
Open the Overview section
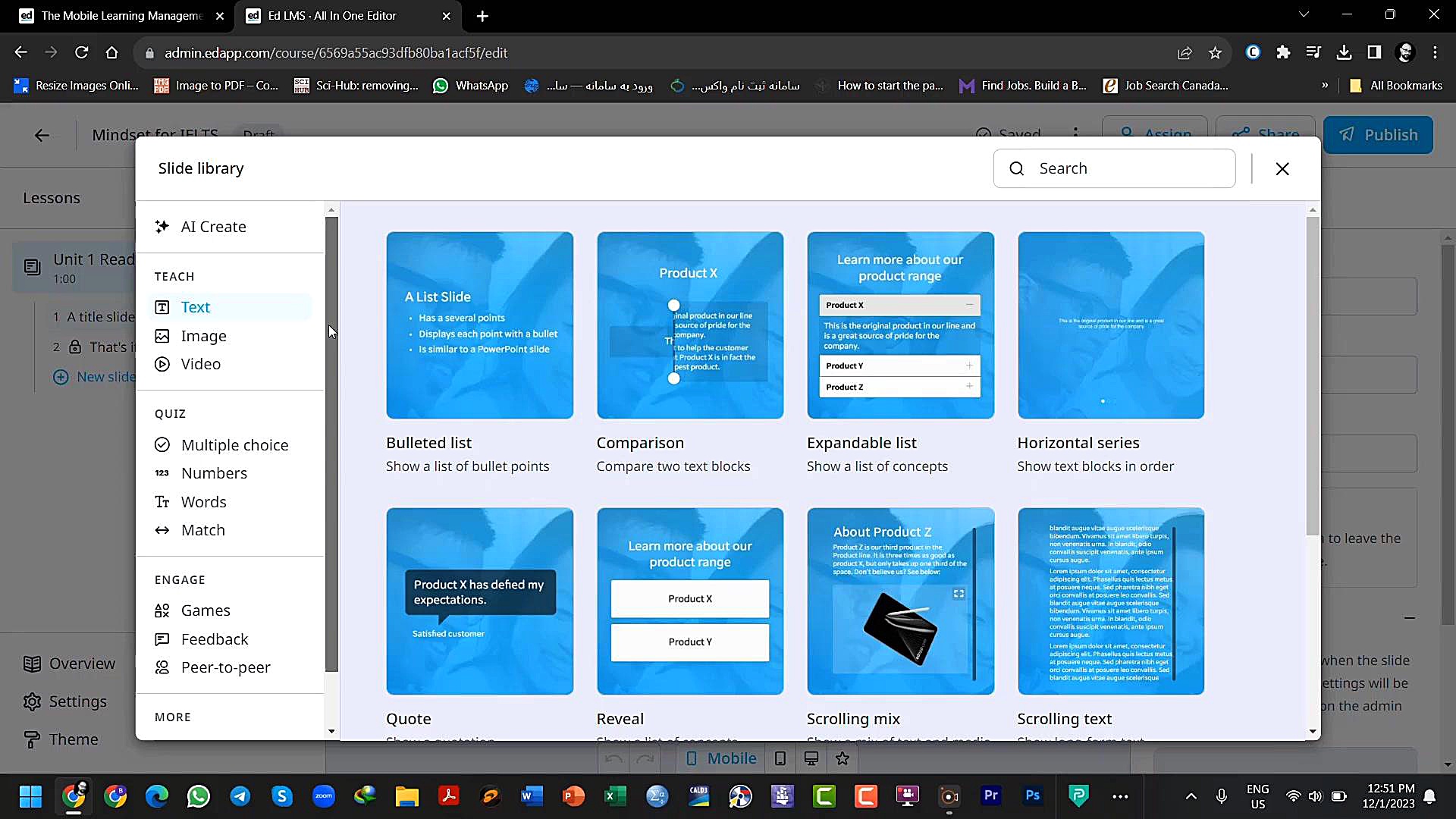pyautogui.click(x=70, y=664)
